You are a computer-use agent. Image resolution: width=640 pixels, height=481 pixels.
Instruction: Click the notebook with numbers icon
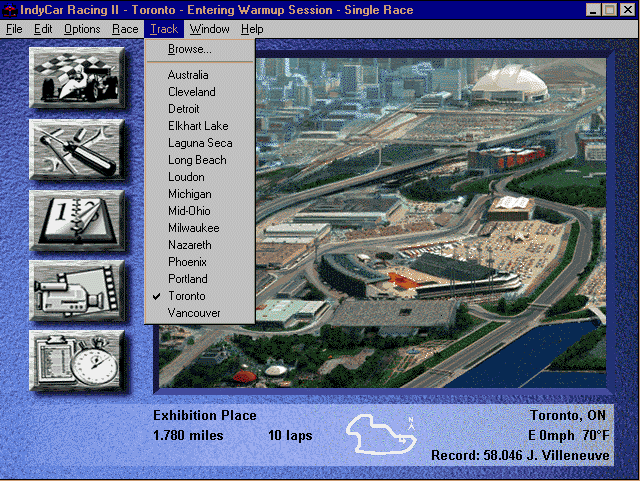pyautogui.click(x=76, y=220)
